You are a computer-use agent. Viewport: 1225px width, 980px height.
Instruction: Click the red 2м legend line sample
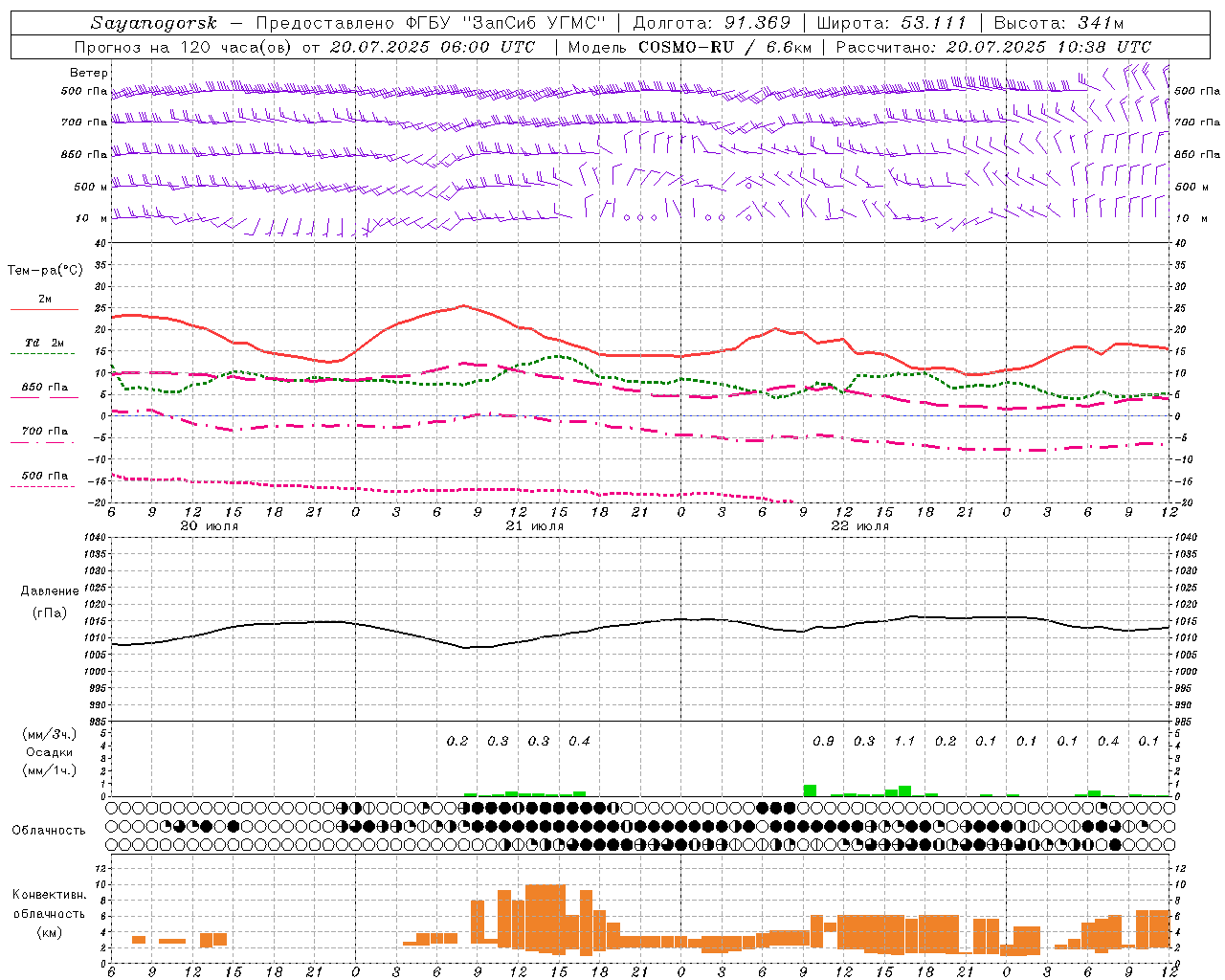[x=44, y=309]
